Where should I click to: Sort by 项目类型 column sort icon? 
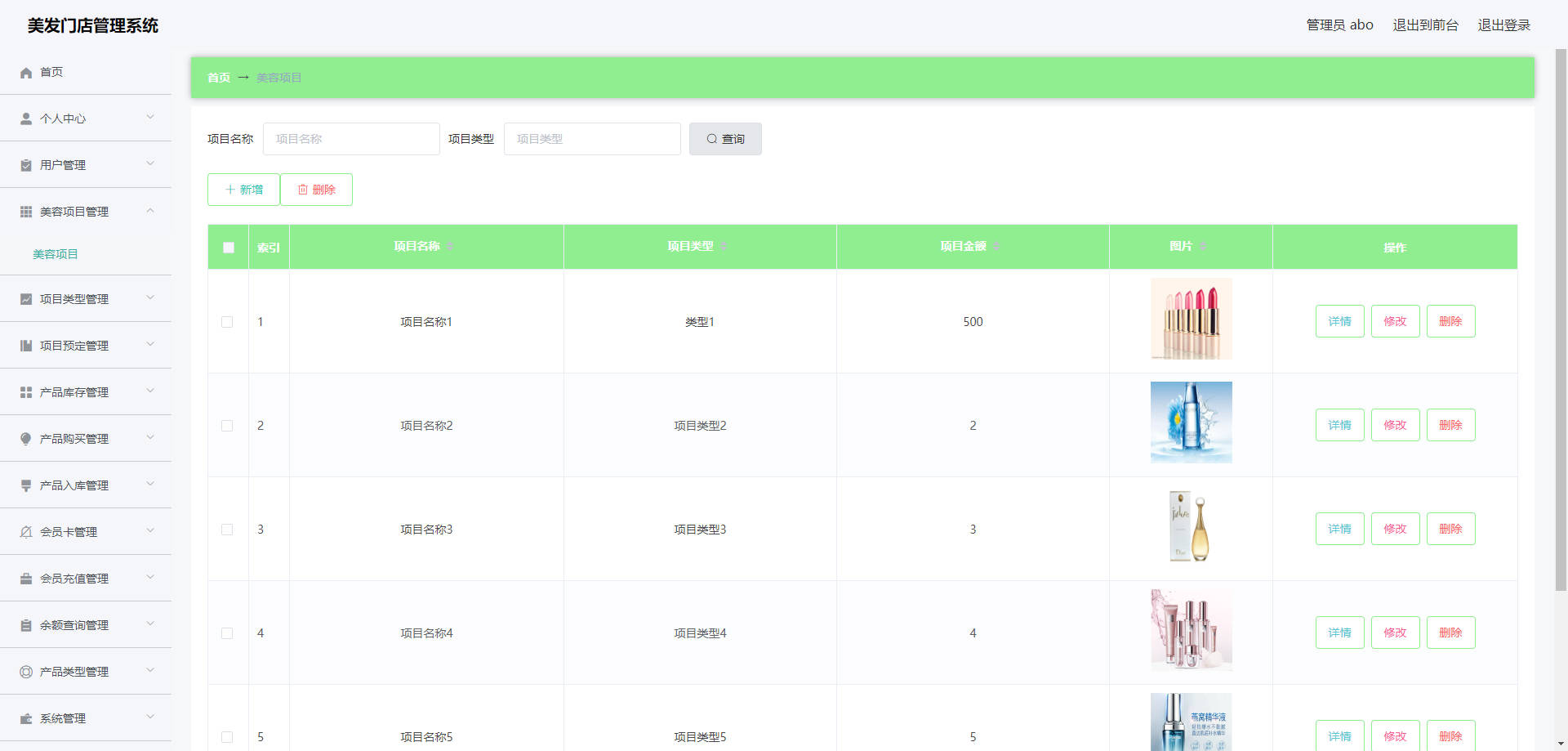point(724,246)
